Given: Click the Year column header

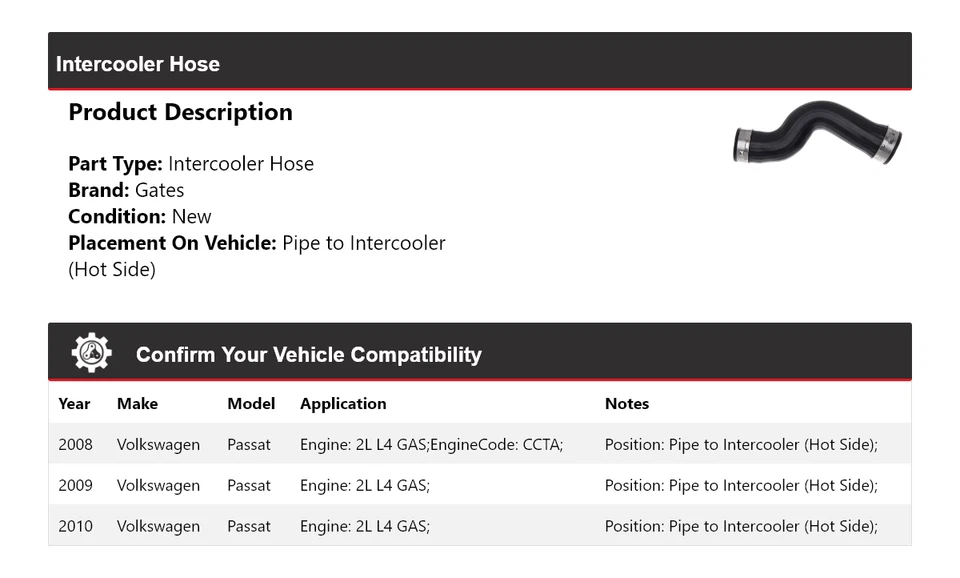Looking at the screenshot, I should pyautogui.click(x=74, y=404).
